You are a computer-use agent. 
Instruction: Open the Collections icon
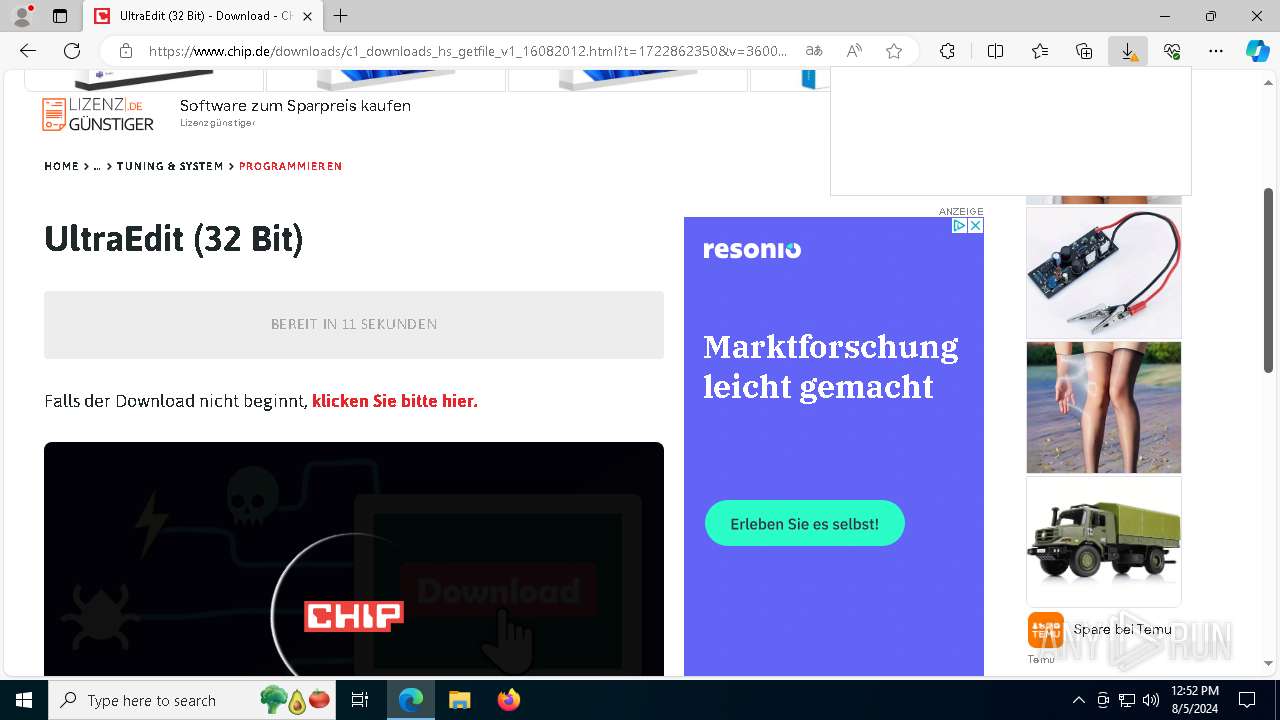1084,51
